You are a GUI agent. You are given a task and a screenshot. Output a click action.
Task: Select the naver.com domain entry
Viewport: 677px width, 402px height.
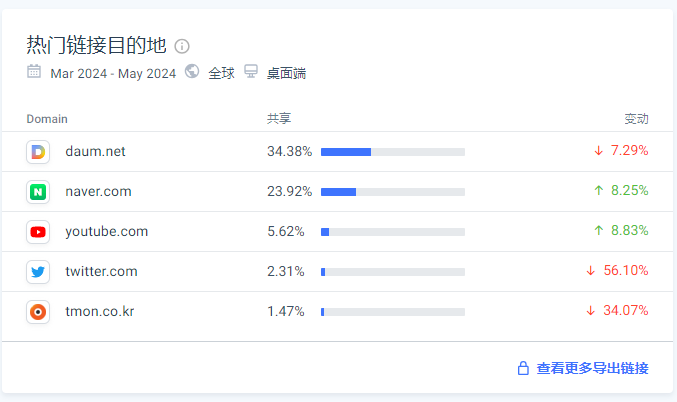tap(98, 191)
